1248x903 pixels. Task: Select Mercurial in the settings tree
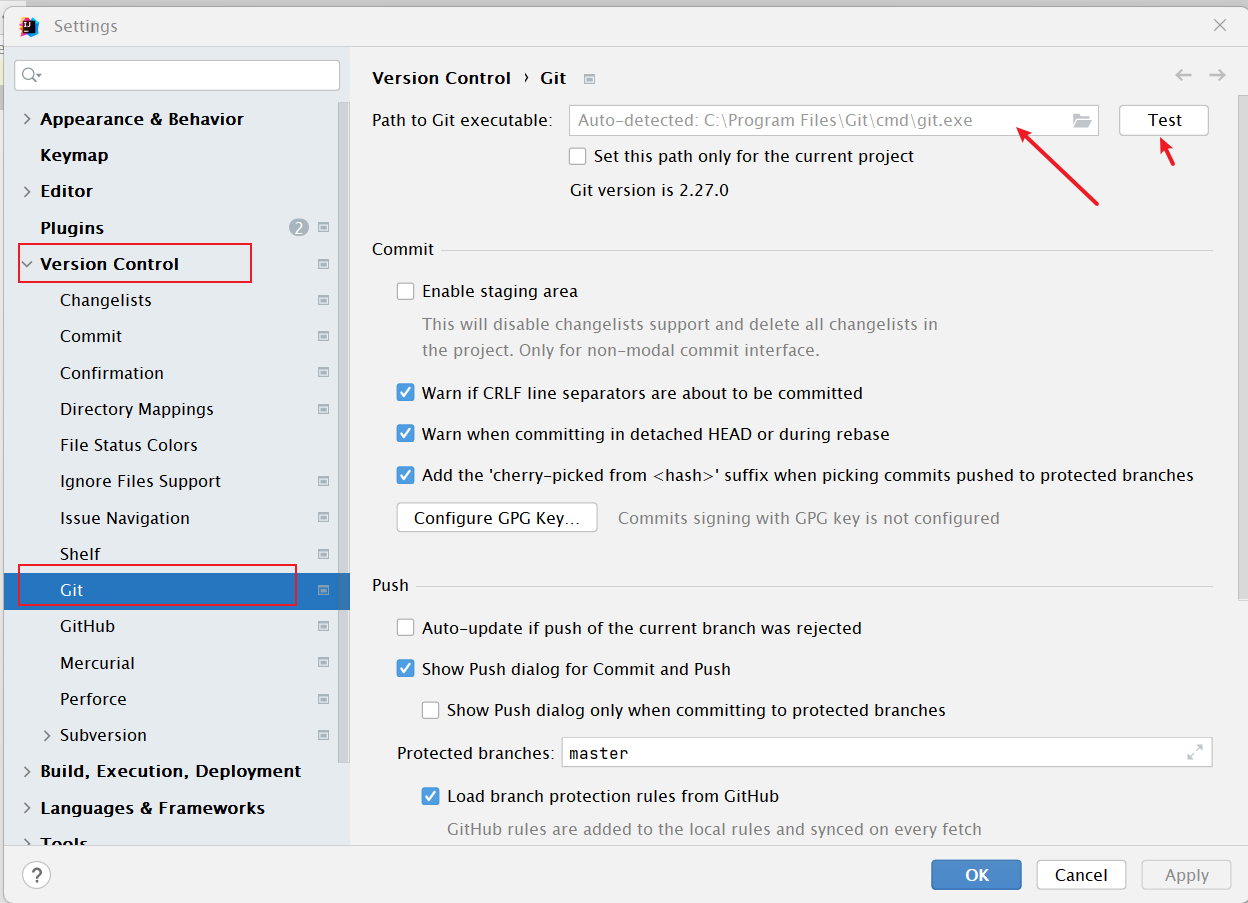point(97,663)
